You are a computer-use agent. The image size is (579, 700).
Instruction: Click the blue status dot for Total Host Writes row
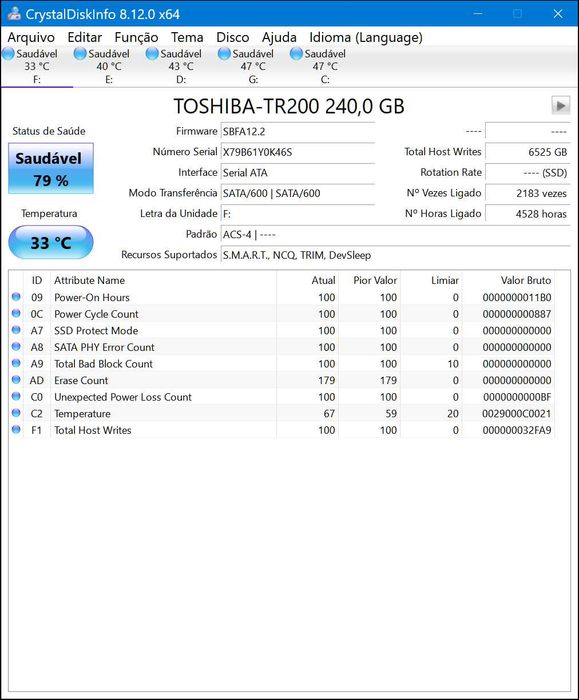pos(16,429)
